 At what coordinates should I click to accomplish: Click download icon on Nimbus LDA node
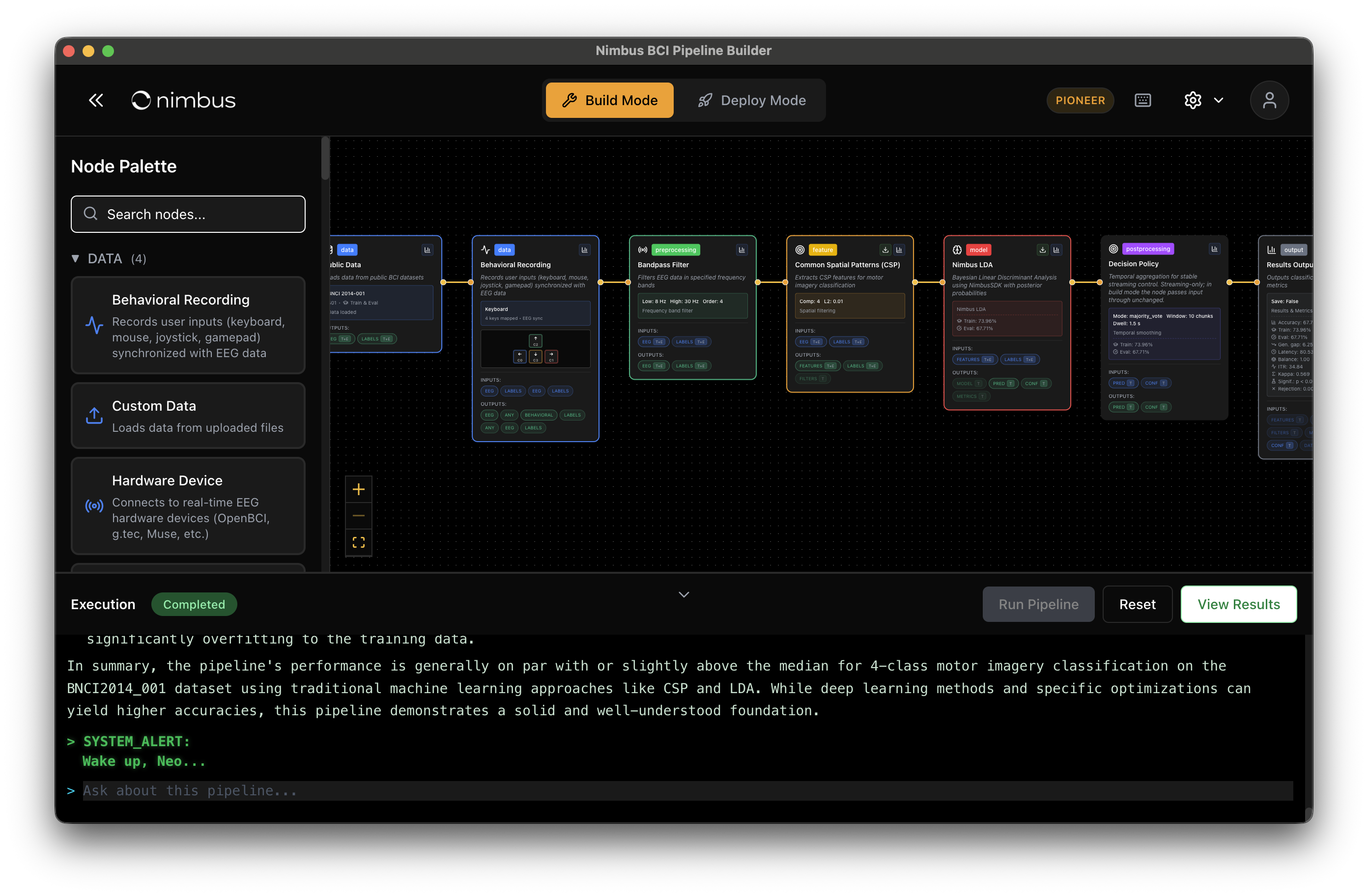[1042, 250]
